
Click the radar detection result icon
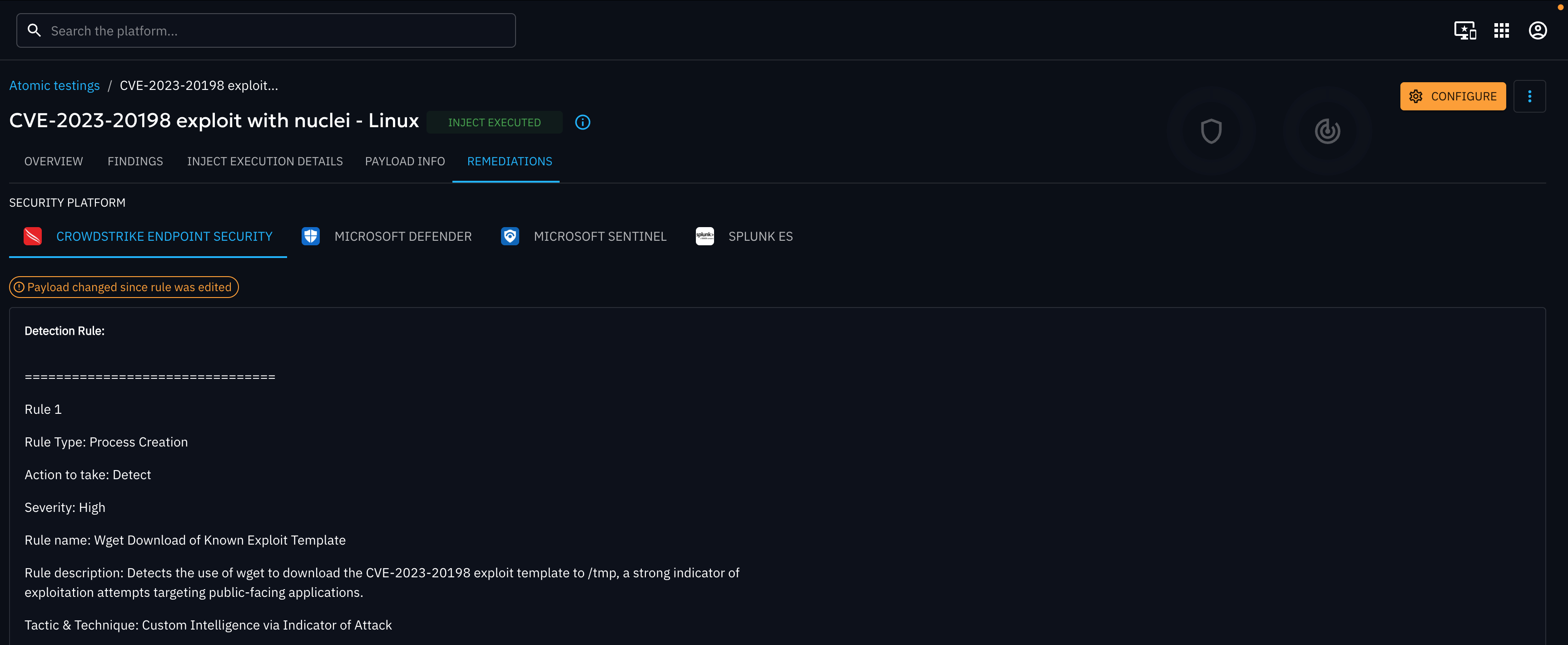[x=1327, y=131]
